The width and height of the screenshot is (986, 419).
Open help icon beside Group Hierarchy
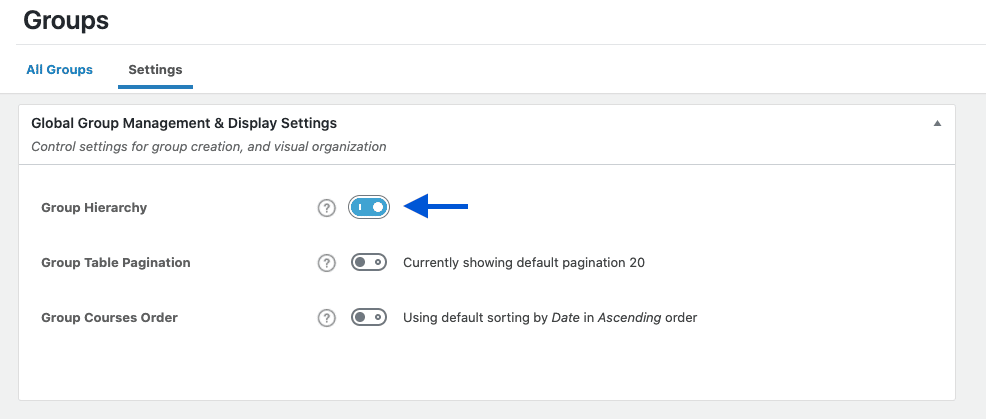pyautogui.click(x=326, y=208)
